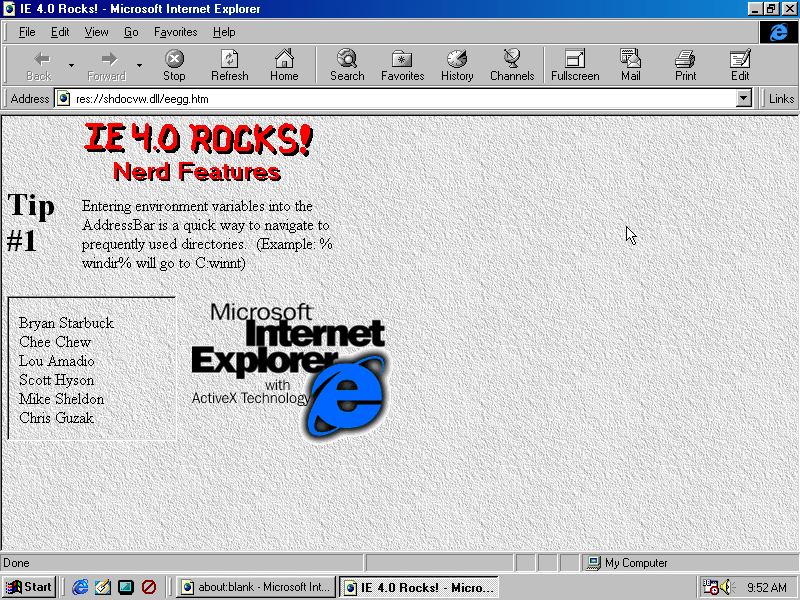Viewport: 800px width, 600px height.
Task: Open the Search pane
Action: [x=347, y=66]
